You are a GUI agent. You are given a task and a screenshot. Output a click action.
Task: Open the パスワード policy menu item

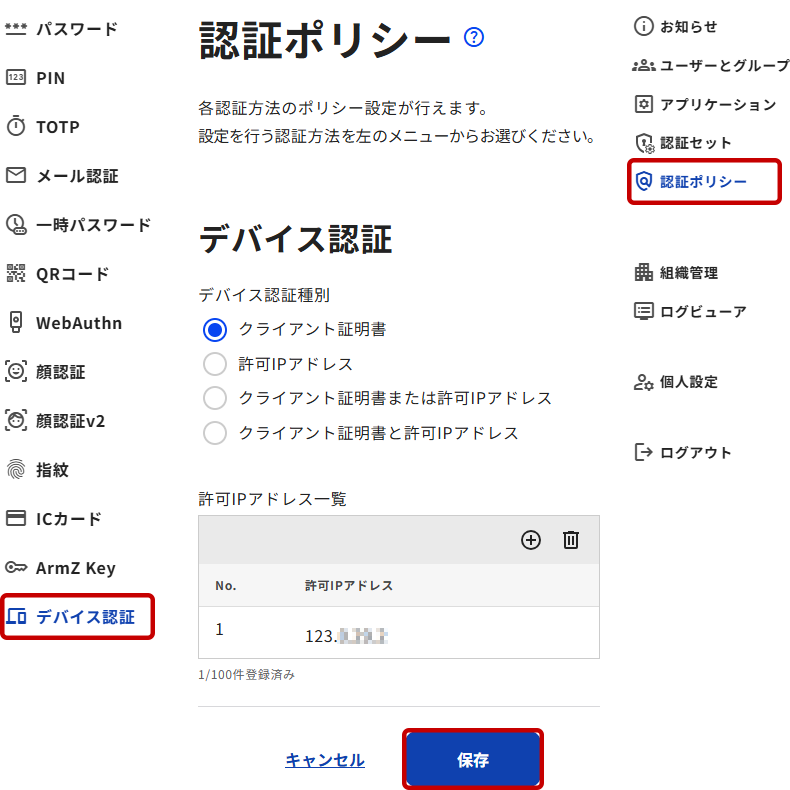[x=76, y=29]
